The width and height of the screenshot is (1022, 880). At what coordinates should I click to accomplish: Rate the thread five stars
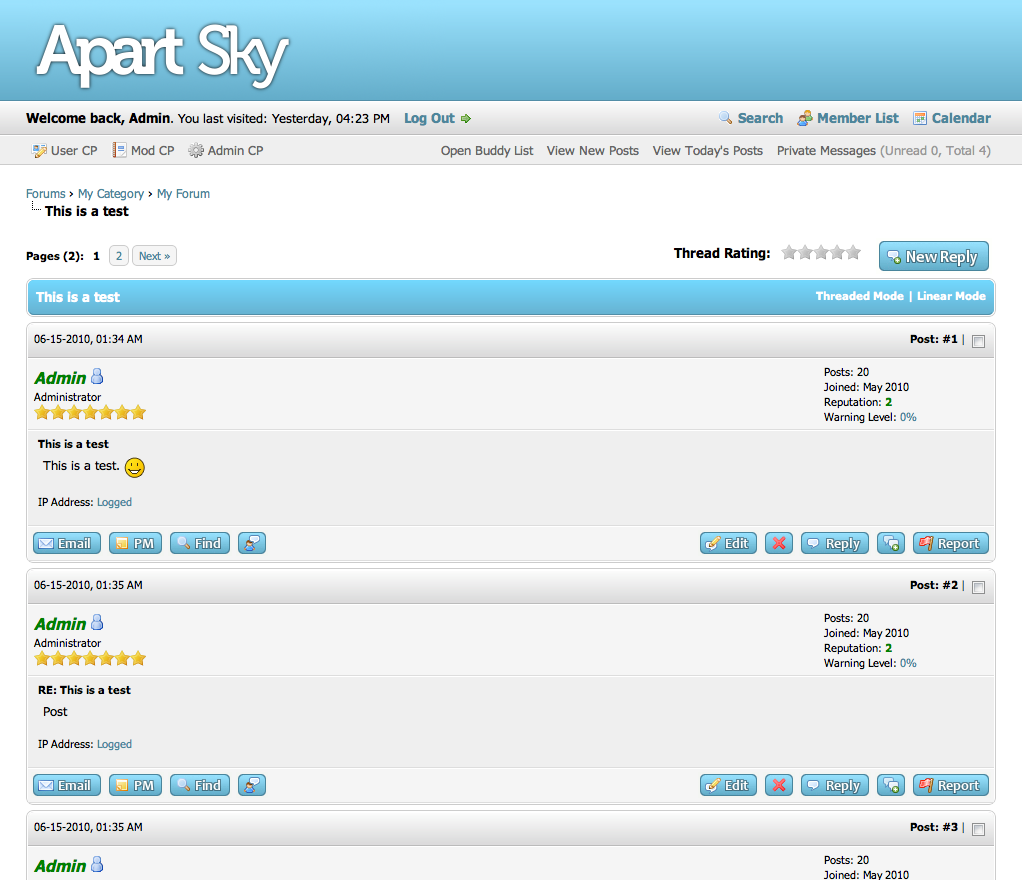click(853, 253)
